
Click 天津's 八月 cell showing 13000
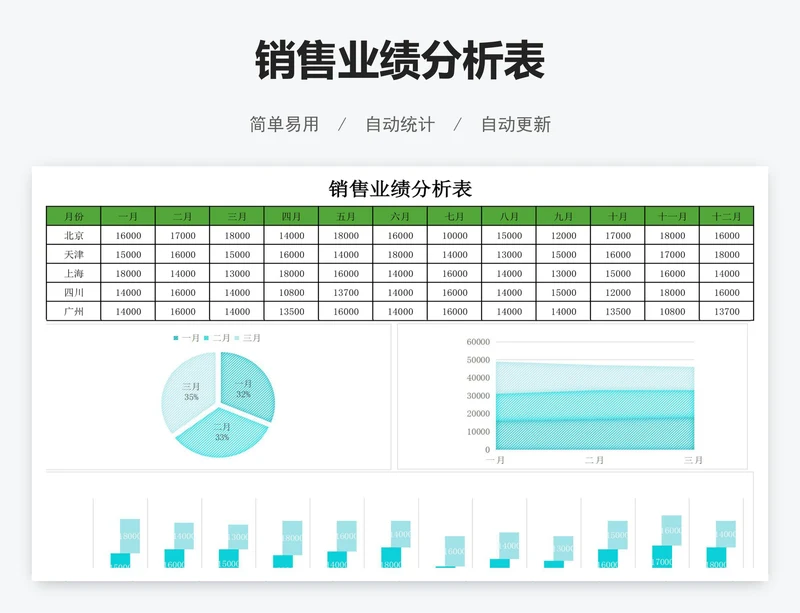509,254
